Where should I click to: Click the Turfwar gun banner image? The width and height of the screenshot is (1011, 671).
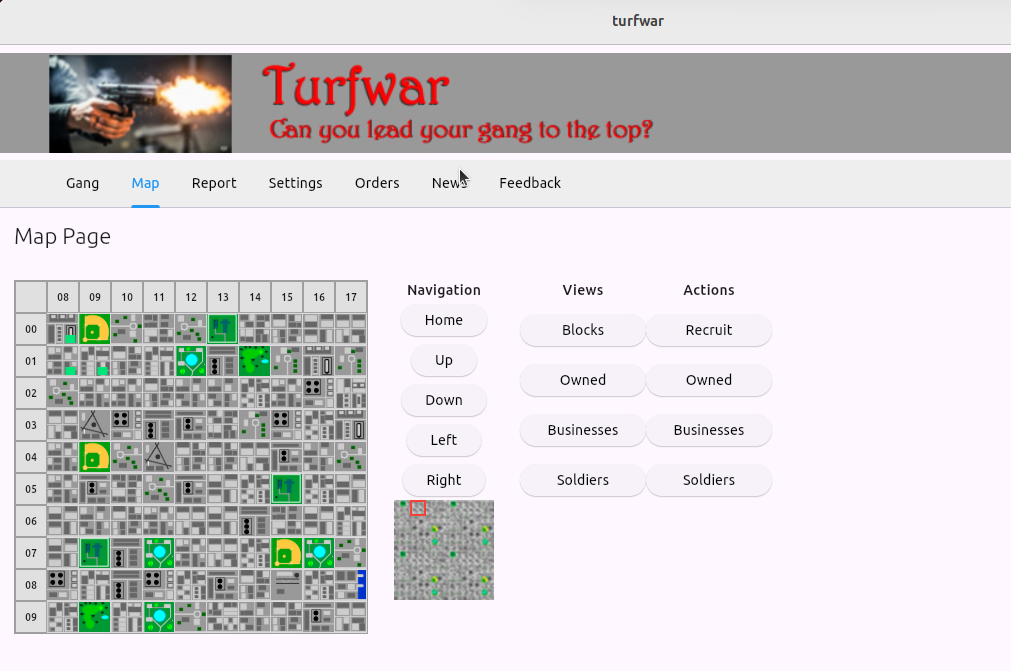tap(140, 103)
